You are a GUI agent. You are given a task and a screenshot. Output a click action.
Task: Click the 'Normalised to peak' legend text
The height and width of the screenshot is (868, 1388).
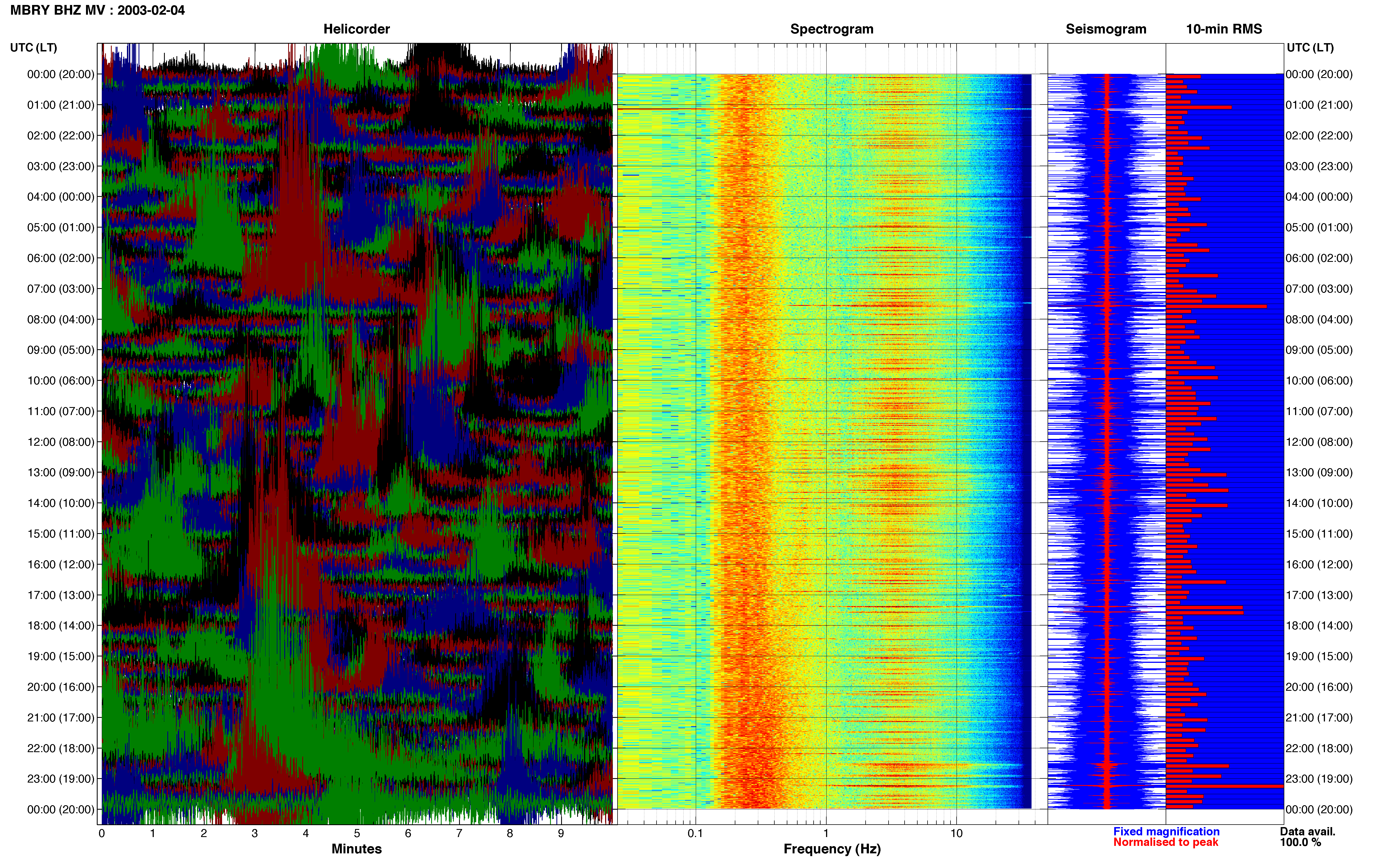[x=1165, y=842]
